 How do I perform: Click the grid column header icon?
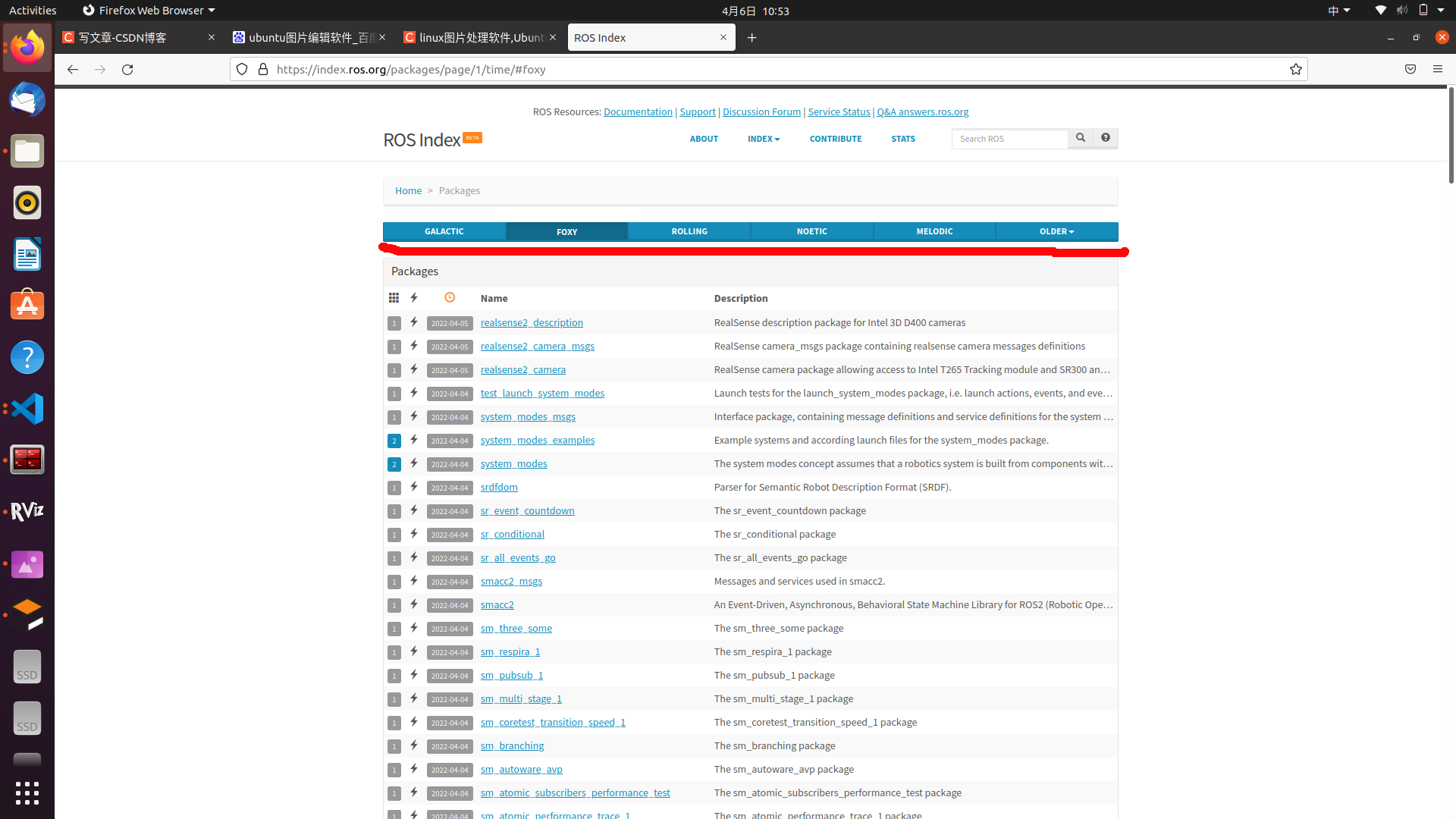(x=394, y=298)
